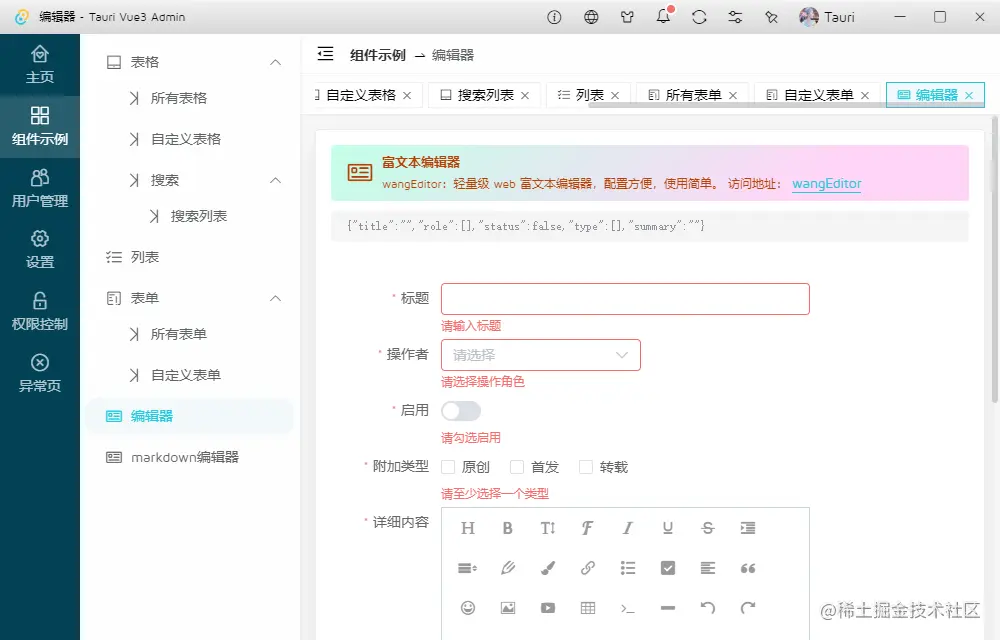1000x640 pixels.
Task: Open markdown编辑器 menu item
Action: point(189,457)
